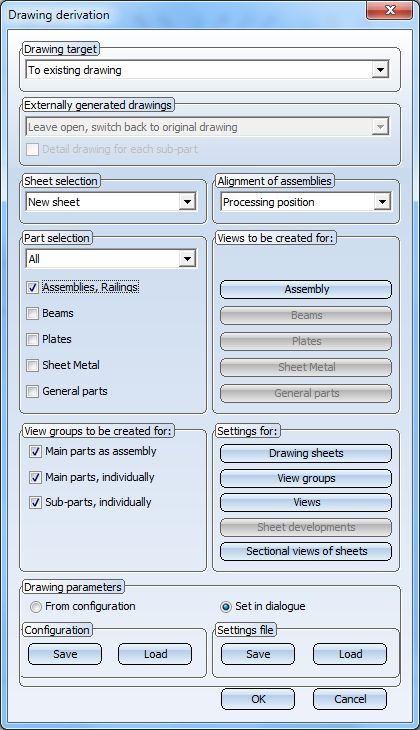The image size is (420, 730).
Task: Uncheck Assemblies, Railings checkbox
Action: (32, 288)
